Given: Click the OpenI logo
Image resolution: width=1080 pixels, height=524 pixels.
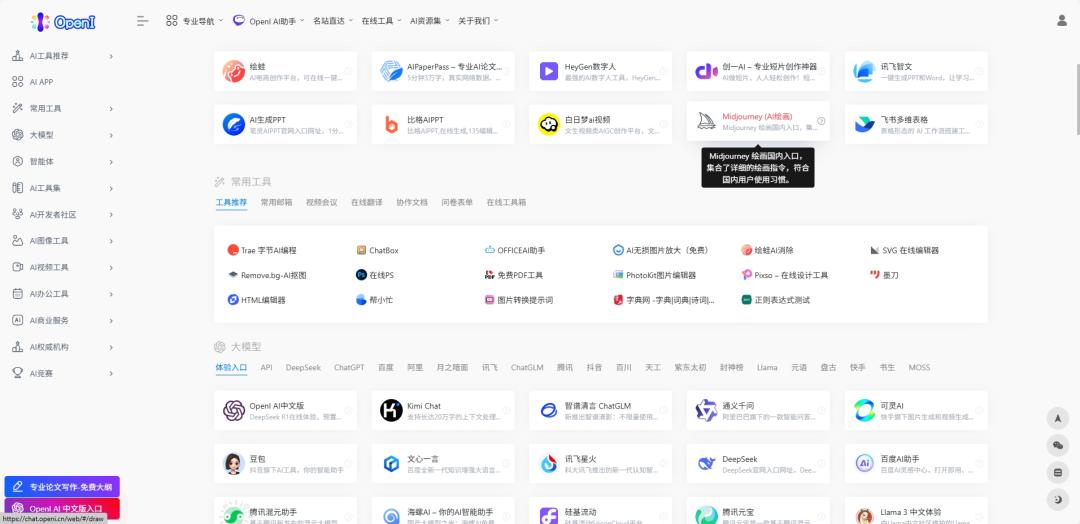Looking at the screenshot, I should coord(63,21).
